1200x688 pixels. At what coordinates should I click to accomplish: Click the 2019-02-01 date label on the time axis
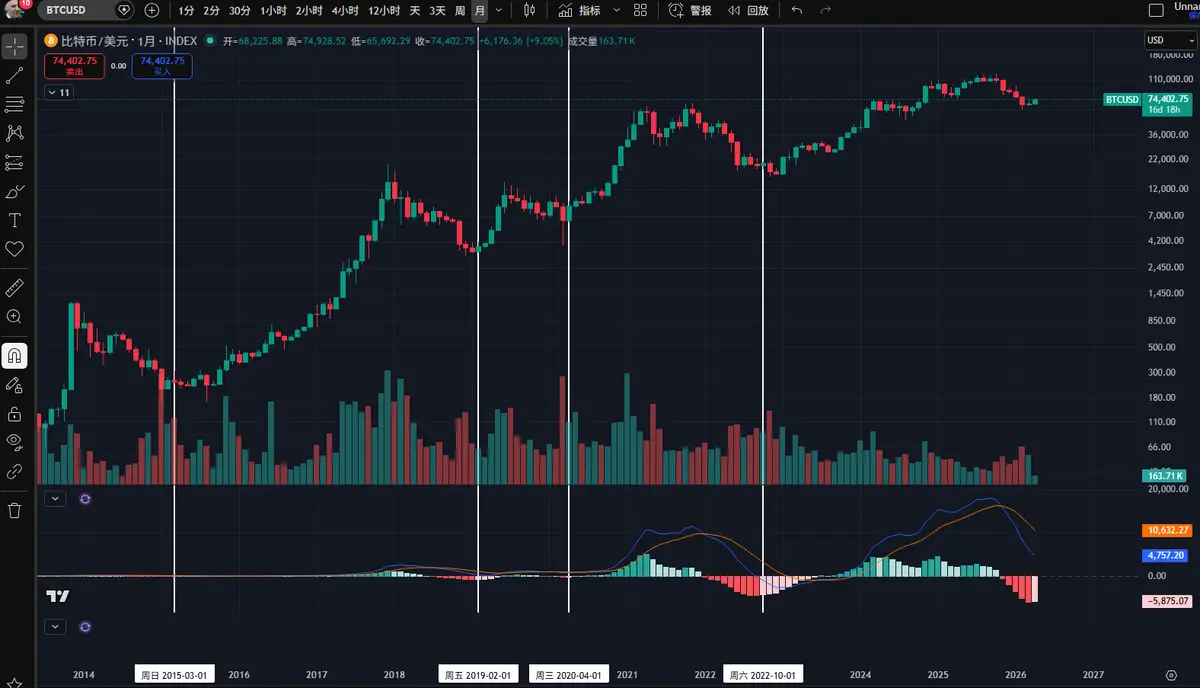(x=478, y=675)
